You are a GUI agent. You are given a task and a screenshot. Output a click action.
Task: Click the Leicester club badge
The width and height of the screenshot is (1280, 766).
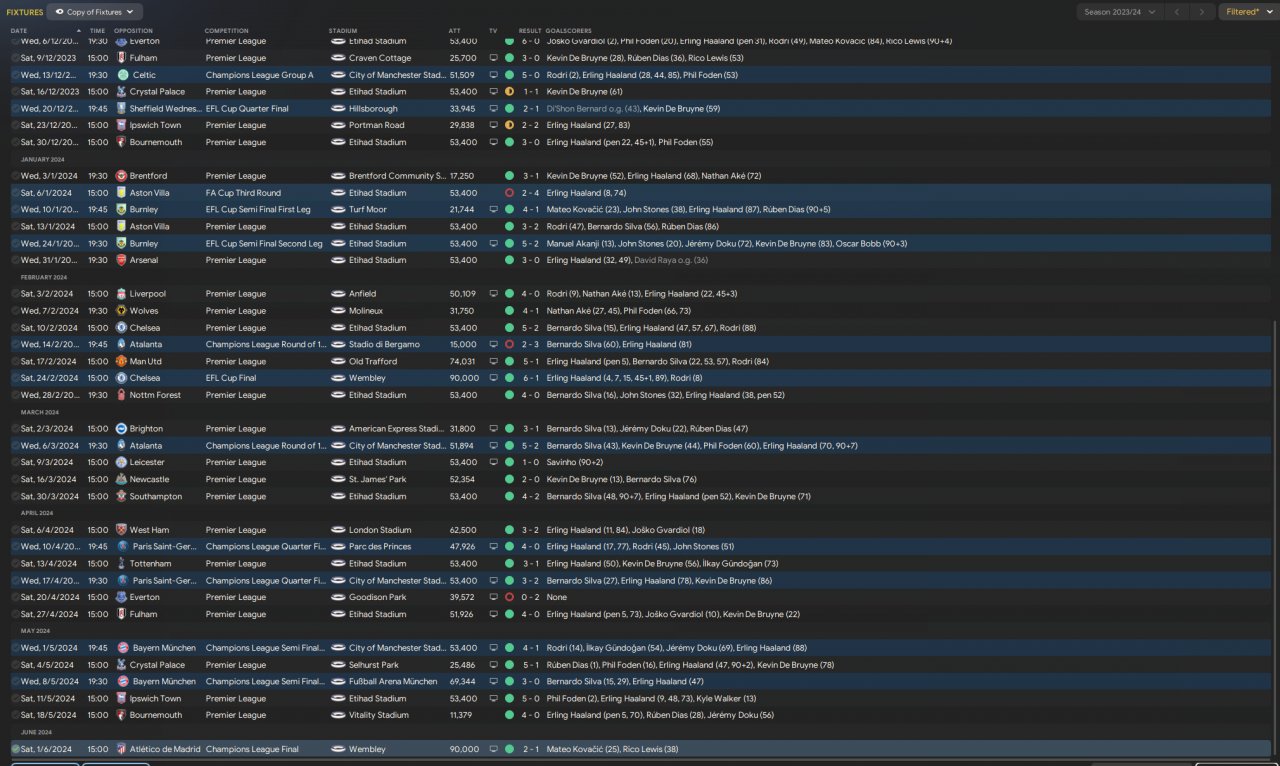pyautogui.click(x=122, y=462)
